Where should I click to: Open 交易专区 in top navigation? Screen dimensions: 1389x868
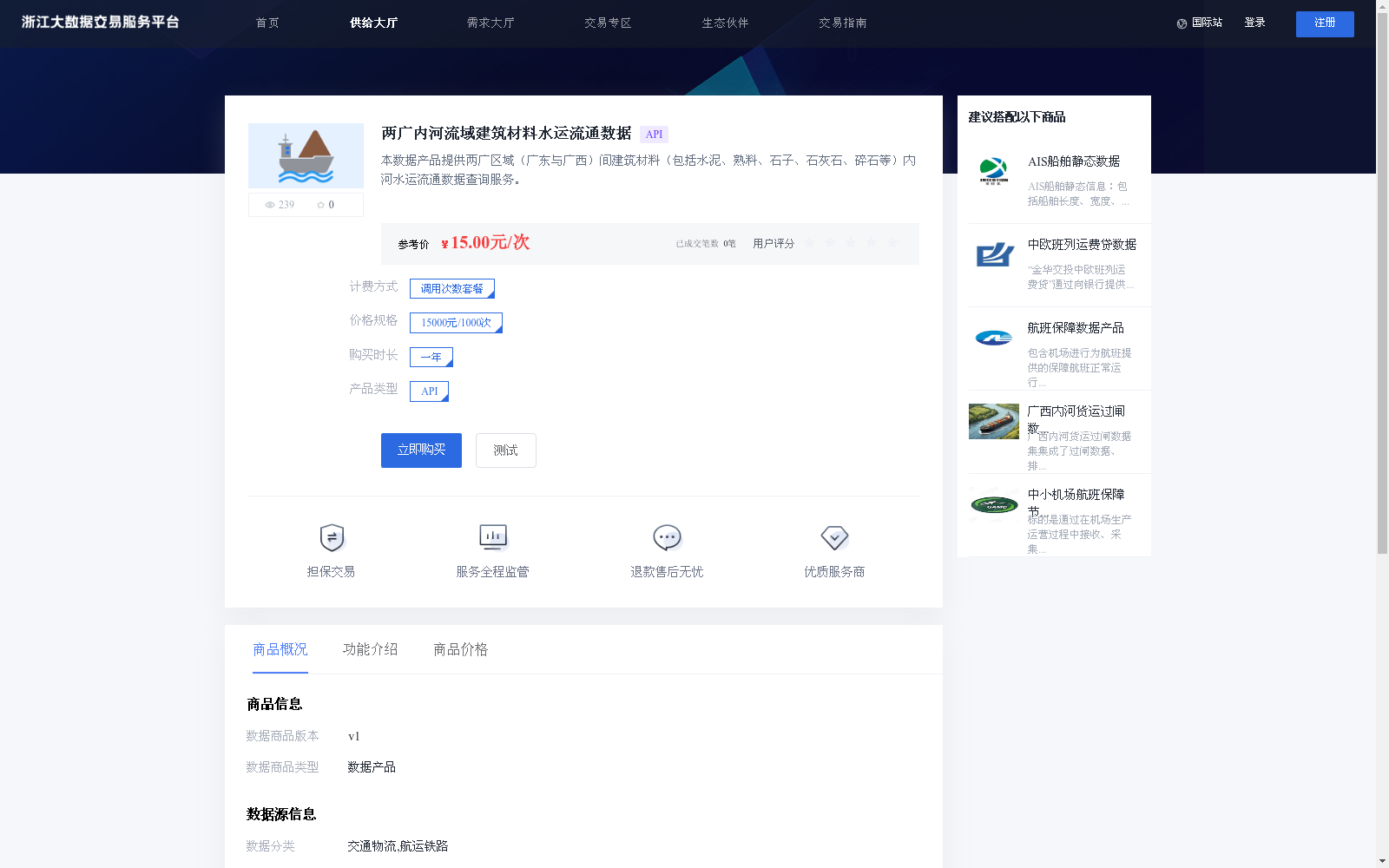coord(608,23)
